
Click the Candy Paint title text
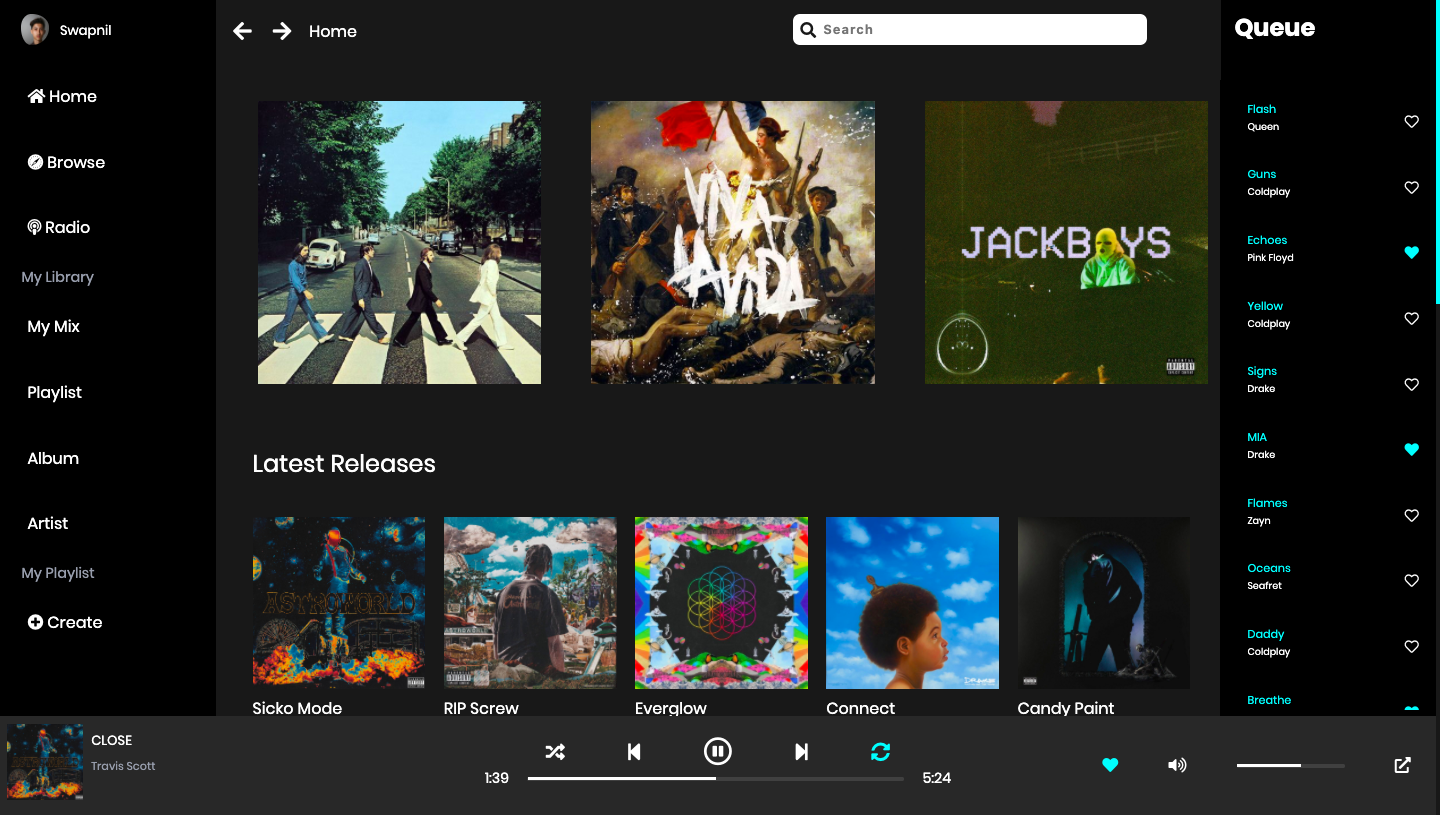point(1066,707)
